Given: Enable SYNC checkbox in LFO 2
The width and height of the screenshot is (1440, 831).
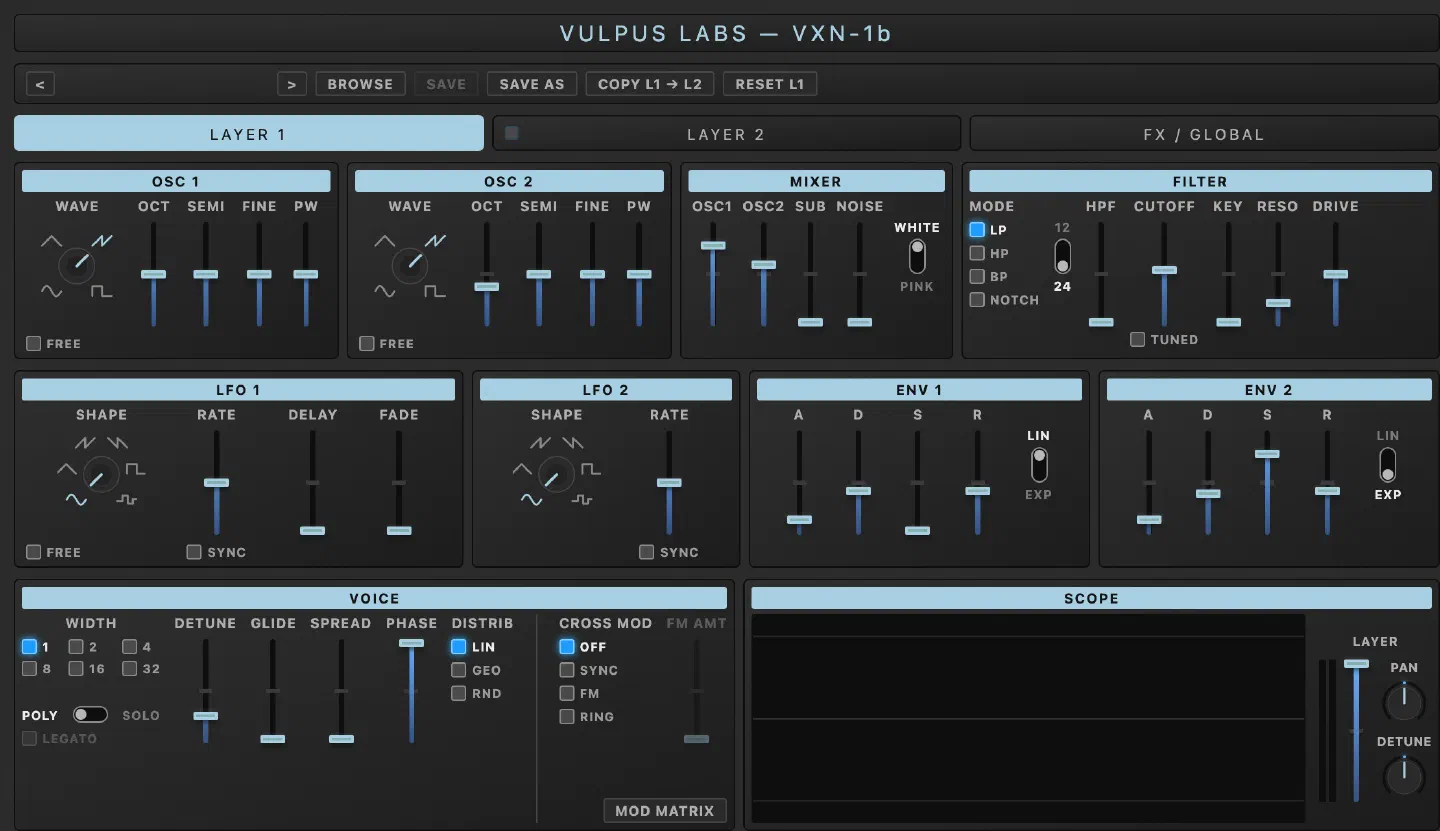Looking at the screenshot, I should (647, 552).
